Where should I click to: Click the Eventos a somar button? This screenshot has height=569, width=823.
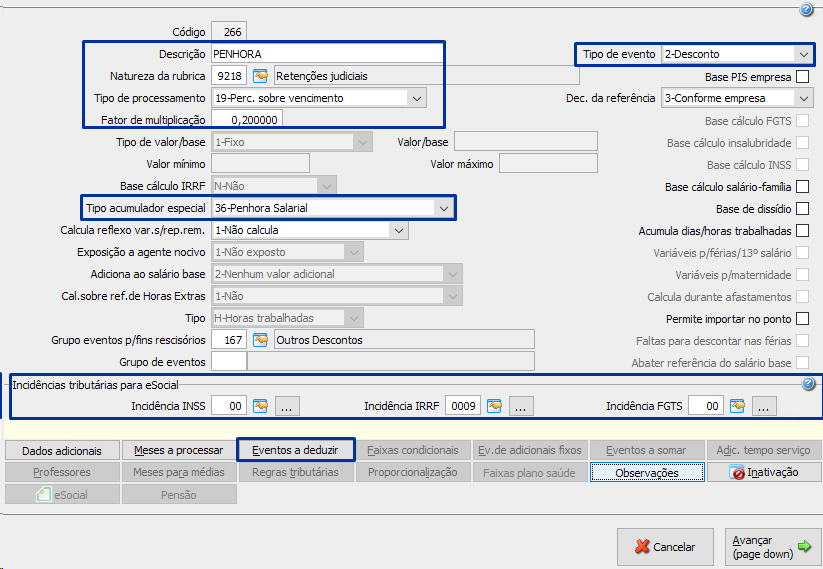click(x=646, y=450)
